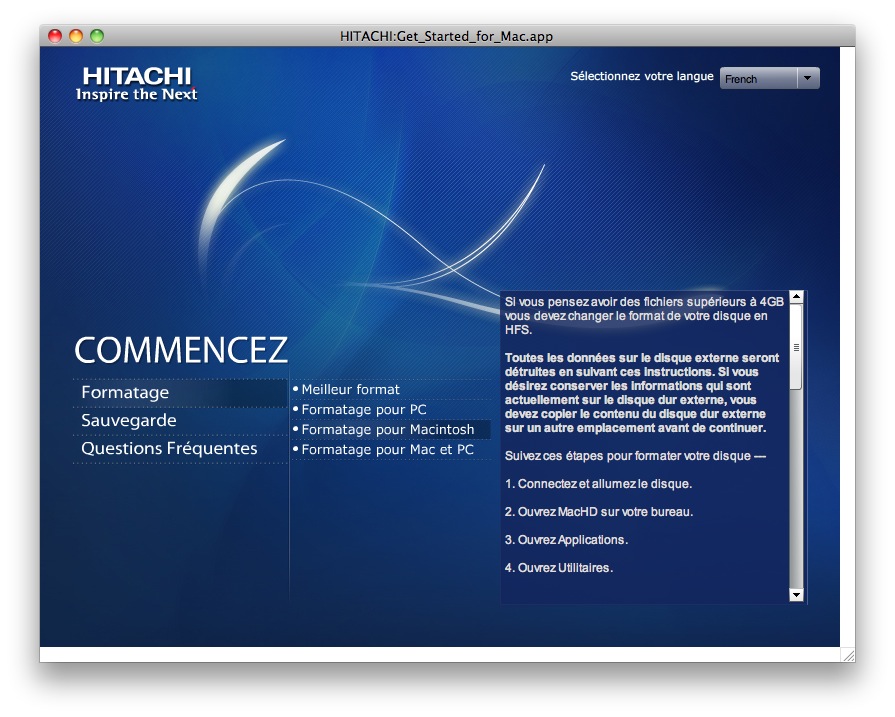This screenshot has width=895, height=717.
Task: Click the Hitachi Inspire the Next logo
Action: (137, 84)
